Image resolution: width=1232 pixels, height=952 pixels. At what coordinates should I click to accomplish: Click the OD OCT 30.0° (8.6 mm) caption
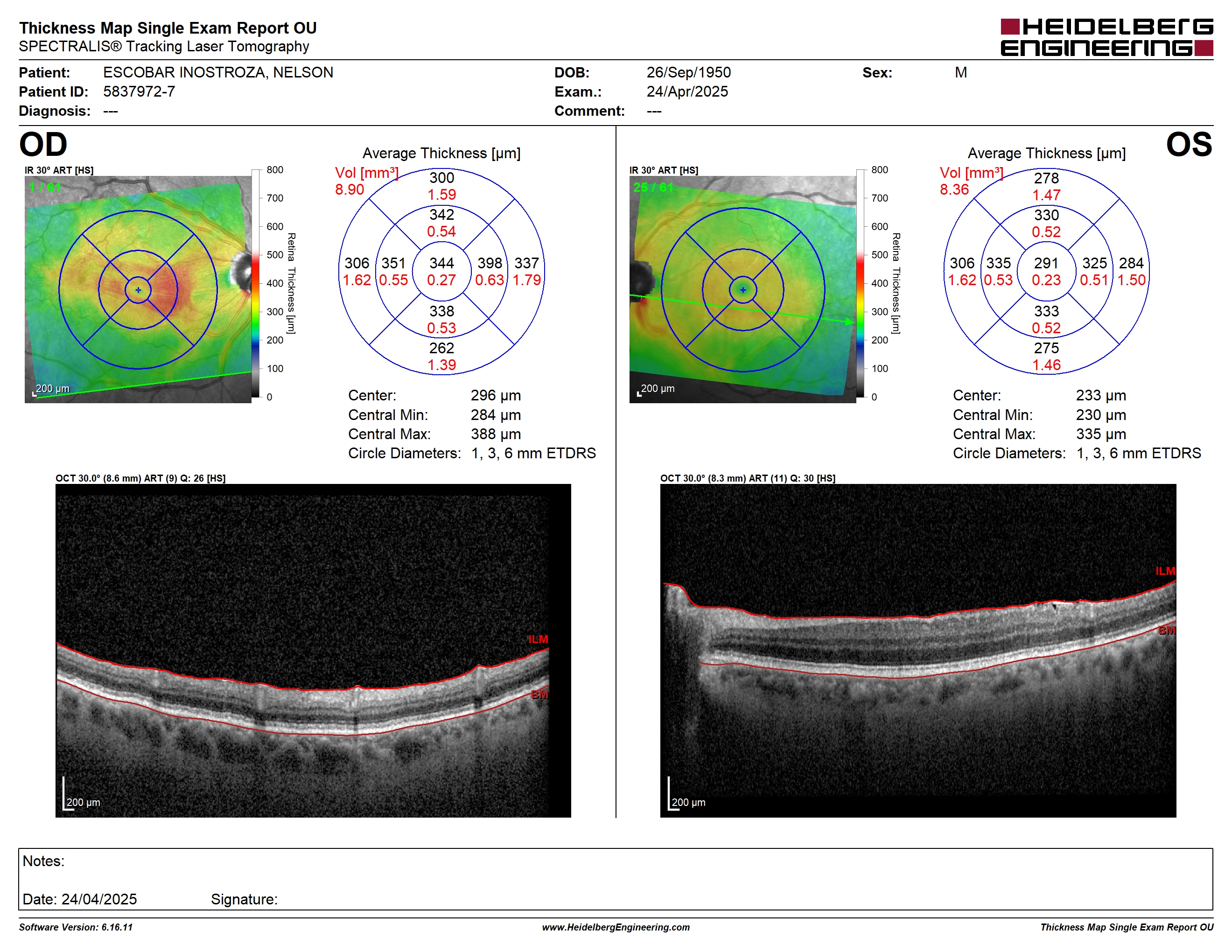(140, 478)
